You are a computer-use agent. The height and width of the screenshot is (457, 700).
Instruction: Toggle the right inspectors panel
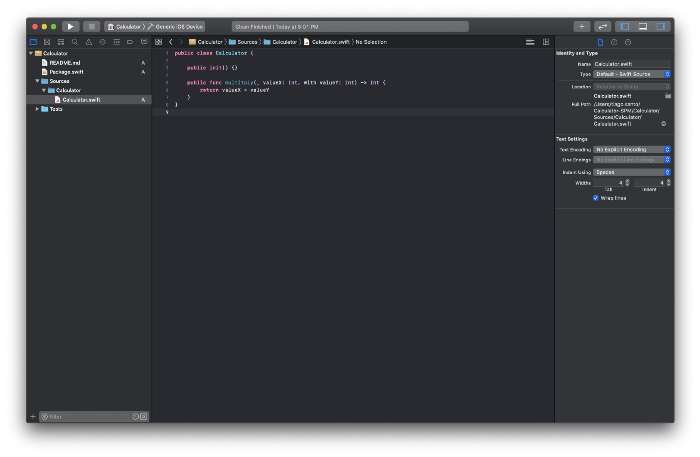point(660,26)
